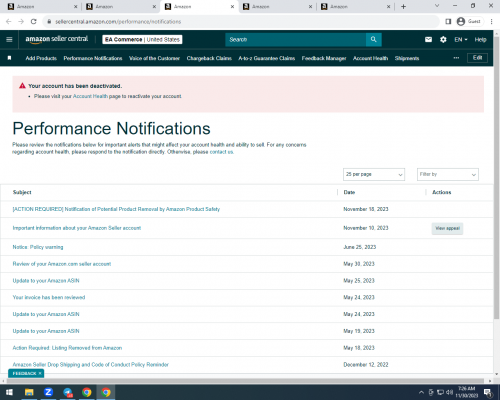This screenshot has width=500, height=400.
Task: Click the search magnifier button
Action: pyautogui.click(x=374, y=40)
